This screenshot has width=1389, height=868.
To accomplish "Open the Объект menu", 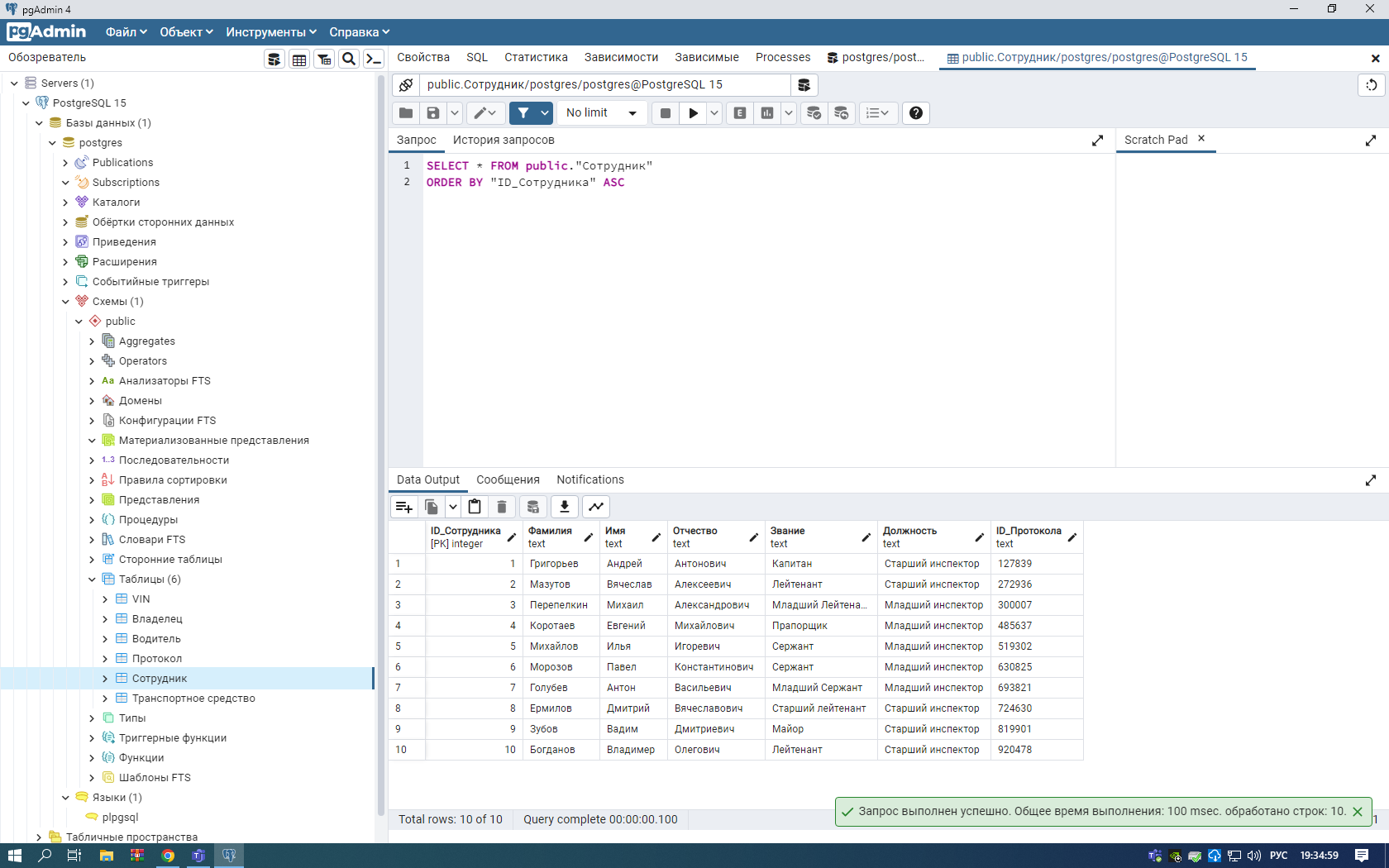I will click(186, 32).
